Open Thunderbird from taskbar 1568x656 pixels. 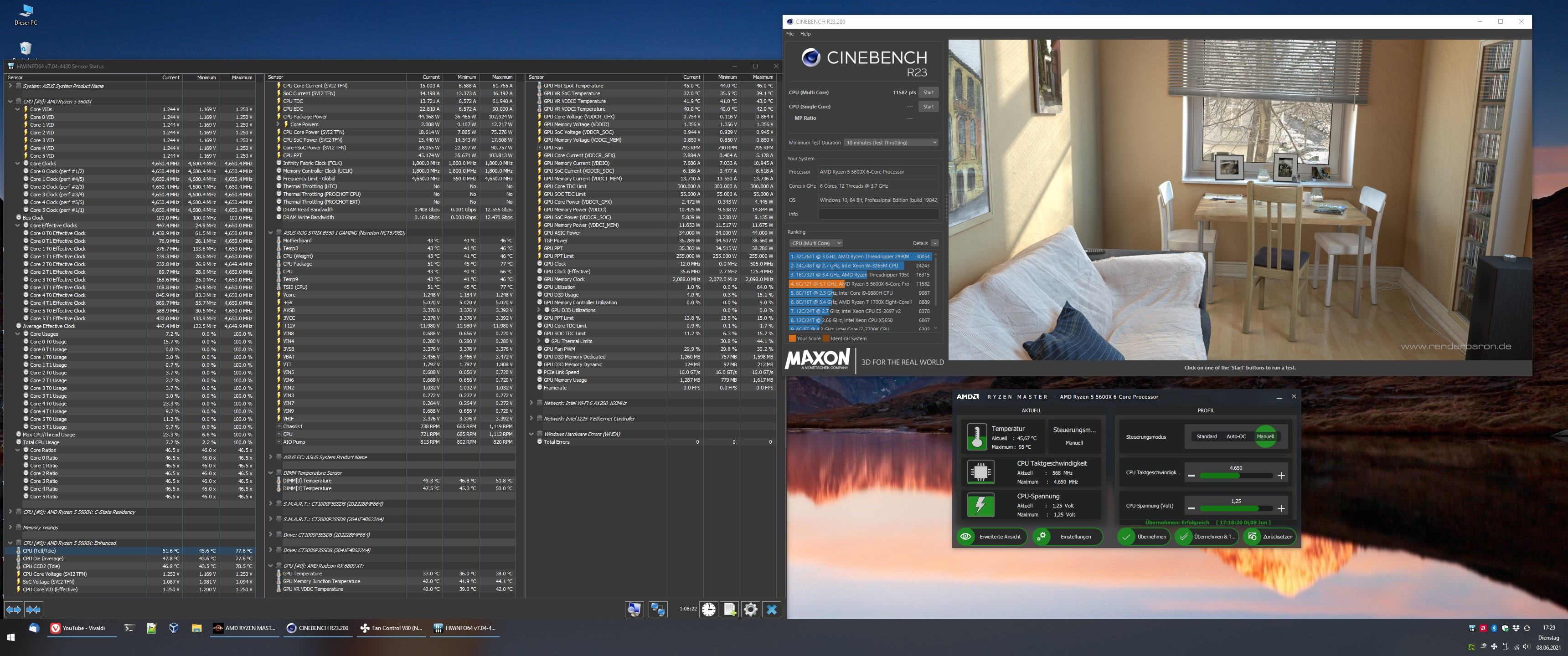34,628
